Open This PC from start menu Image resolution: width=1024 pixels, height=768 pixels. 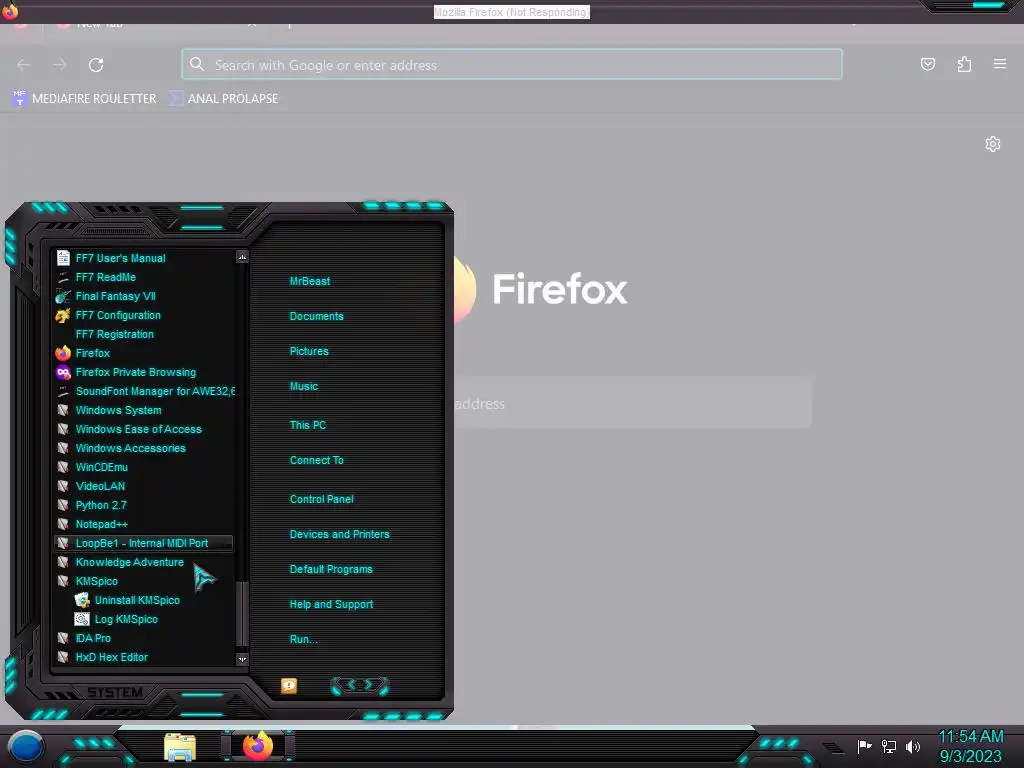coord(308,425)
